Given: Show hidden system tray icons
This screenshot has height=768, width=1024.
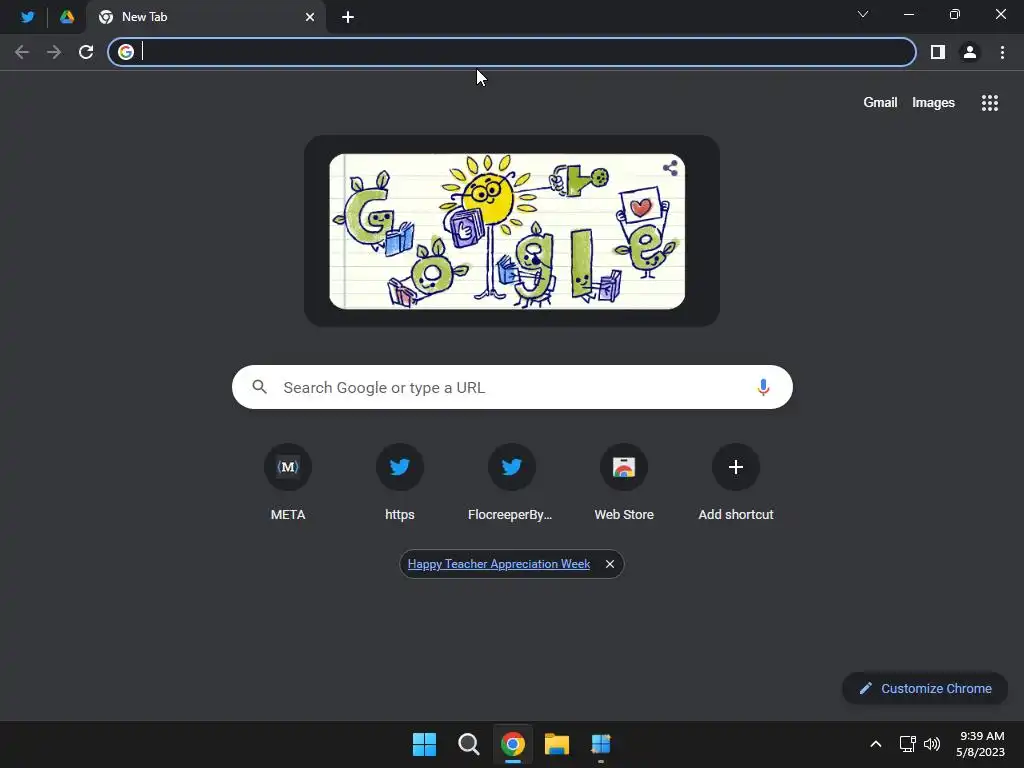Looking at the screenshot, I should tap(876, 744).
